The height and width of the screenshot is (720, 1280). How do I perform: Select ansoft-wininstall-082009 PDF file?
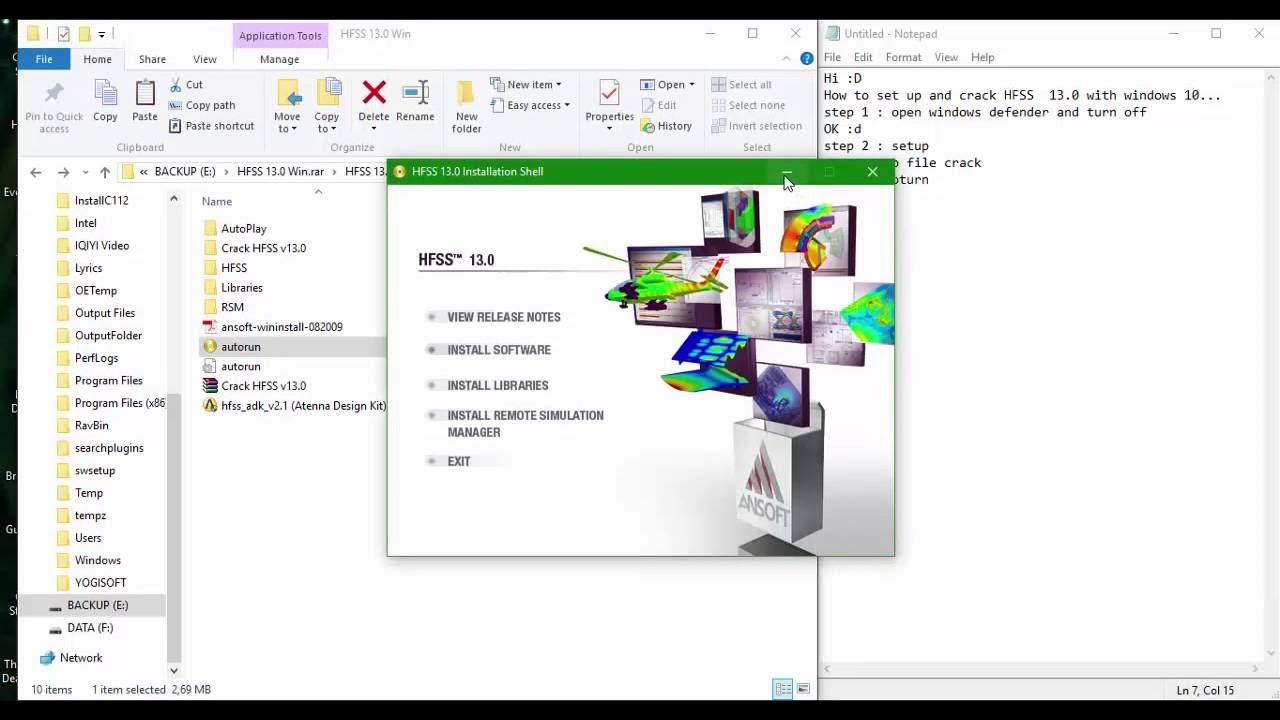(x=273, y=327)
